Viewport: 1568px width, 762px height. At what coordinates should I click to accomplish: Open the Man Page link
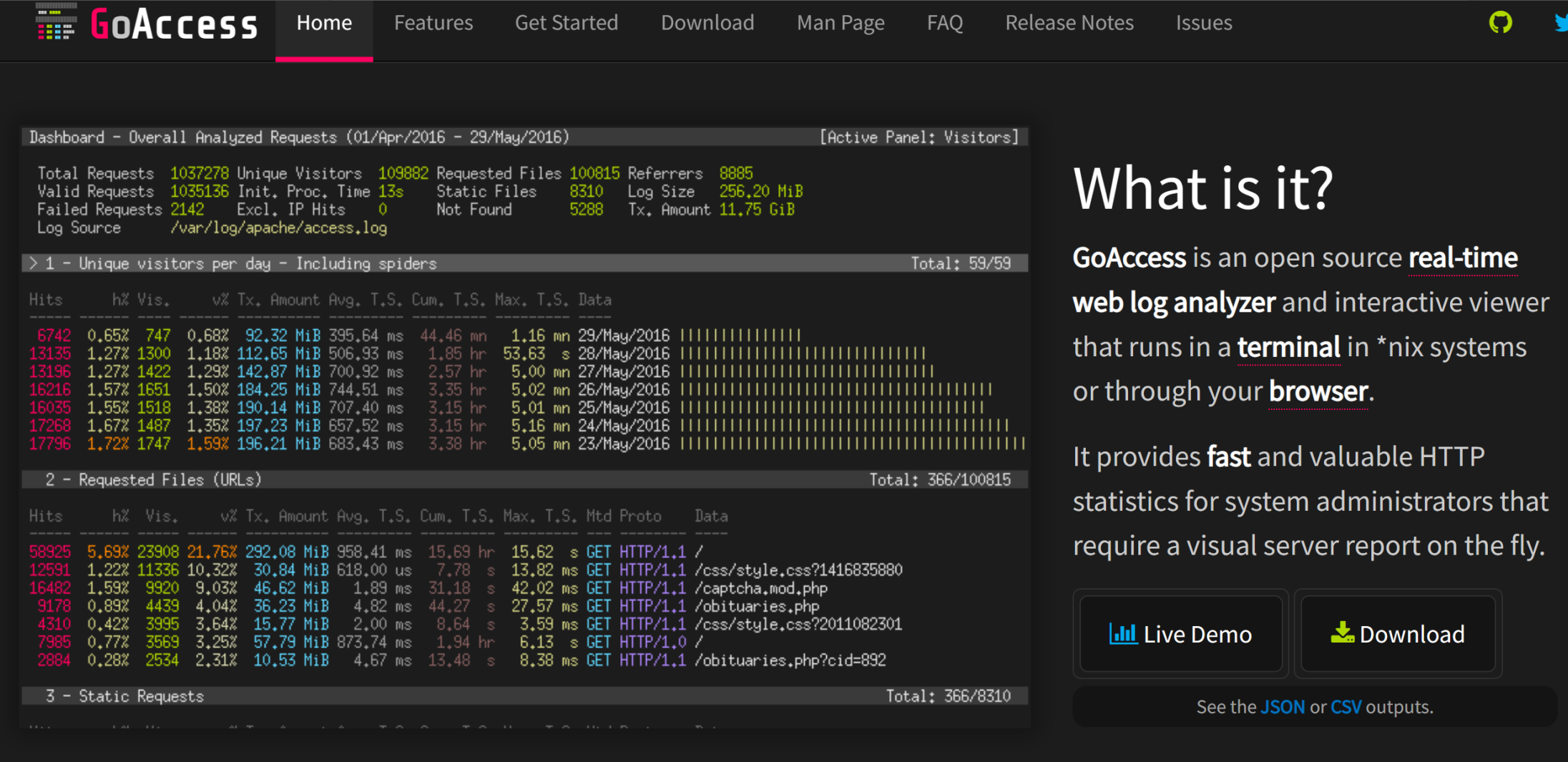point(841,23)
